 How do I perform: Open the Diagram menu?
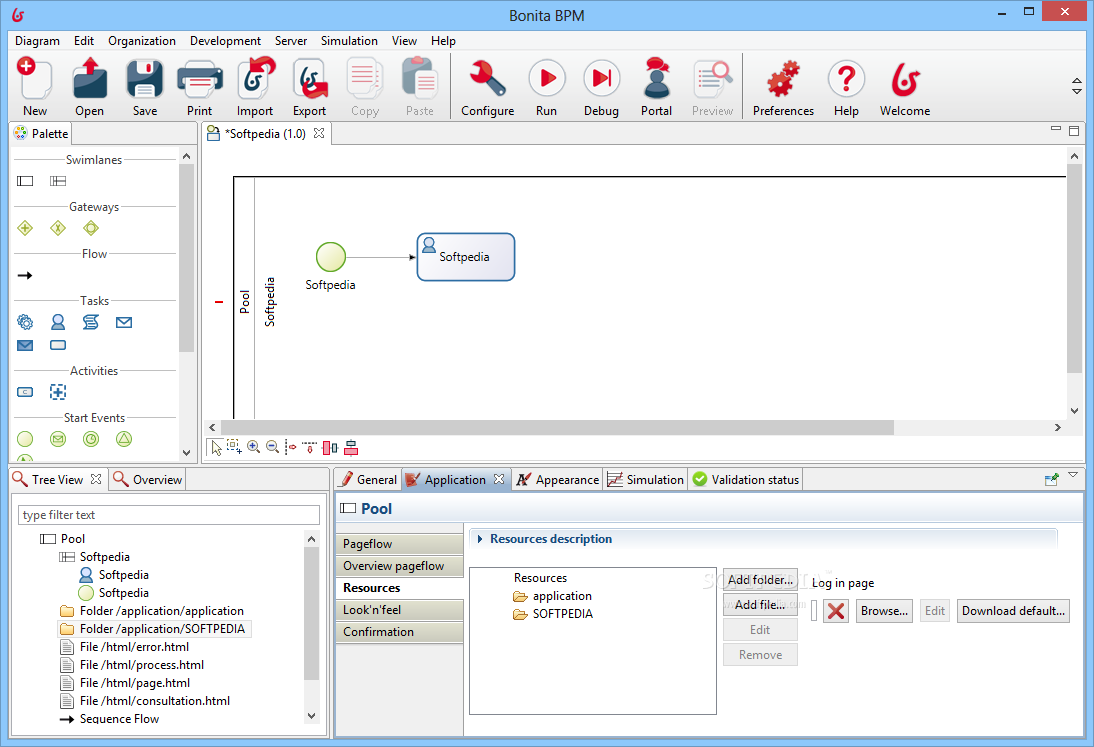pyautogui.click(x=38, y=41)
